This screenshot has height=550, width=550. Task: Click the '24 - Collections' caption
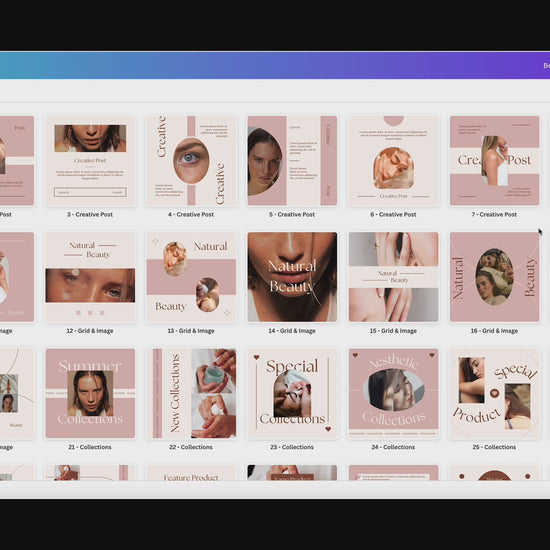(393, 447)
